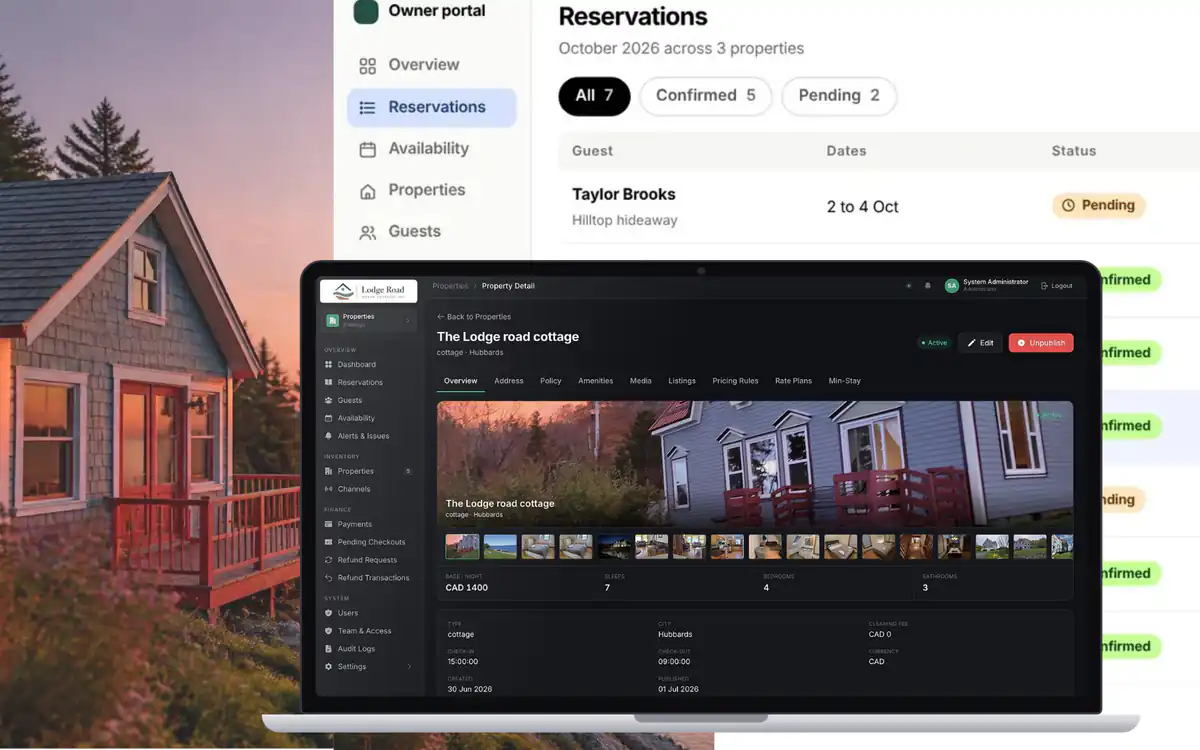Switch to the Media tab
The width and height of the screenshot is (1200, 750).
point(641,381)
